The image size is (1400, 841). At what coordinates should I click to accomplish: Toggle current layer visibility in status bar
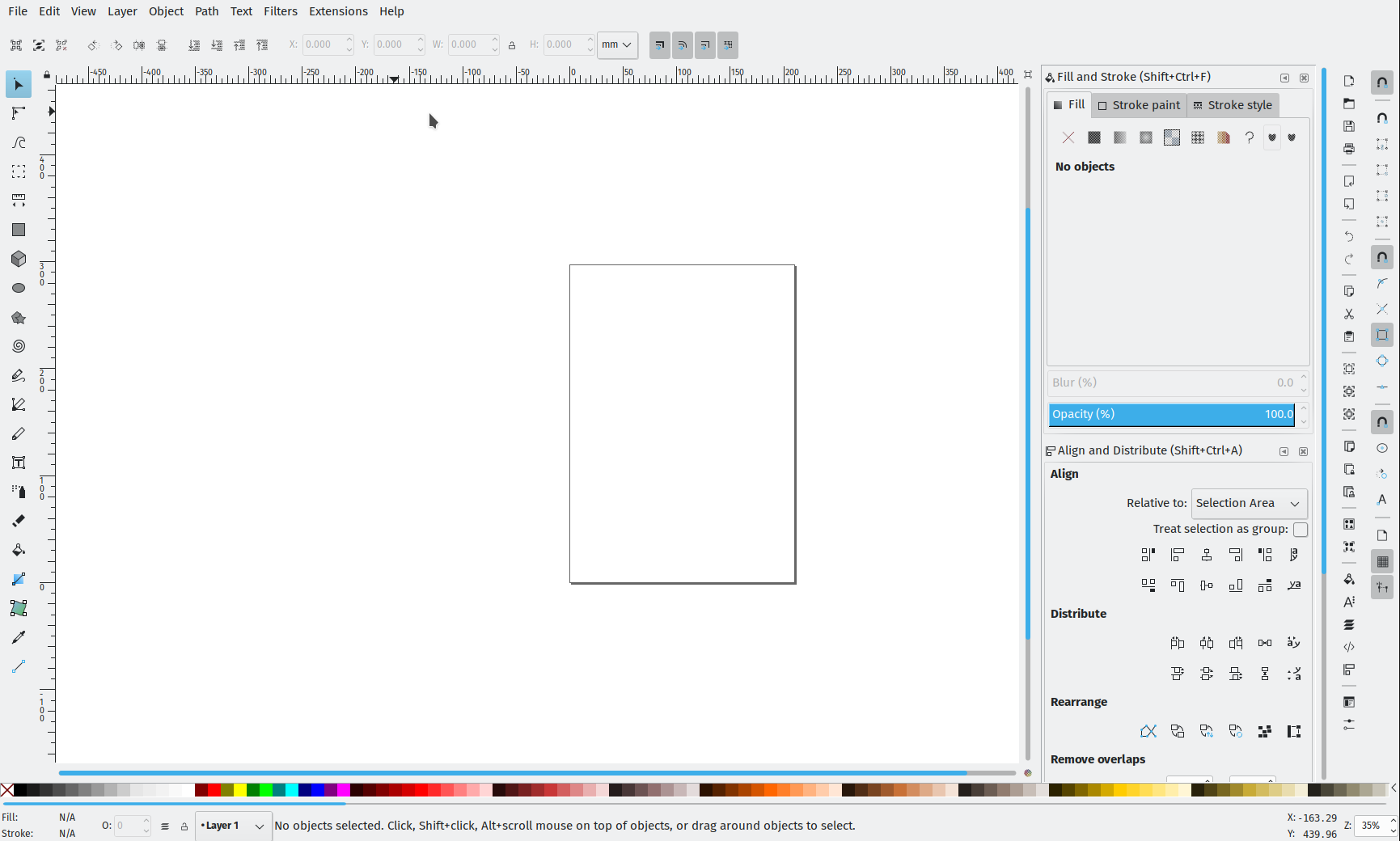point(165,826)
